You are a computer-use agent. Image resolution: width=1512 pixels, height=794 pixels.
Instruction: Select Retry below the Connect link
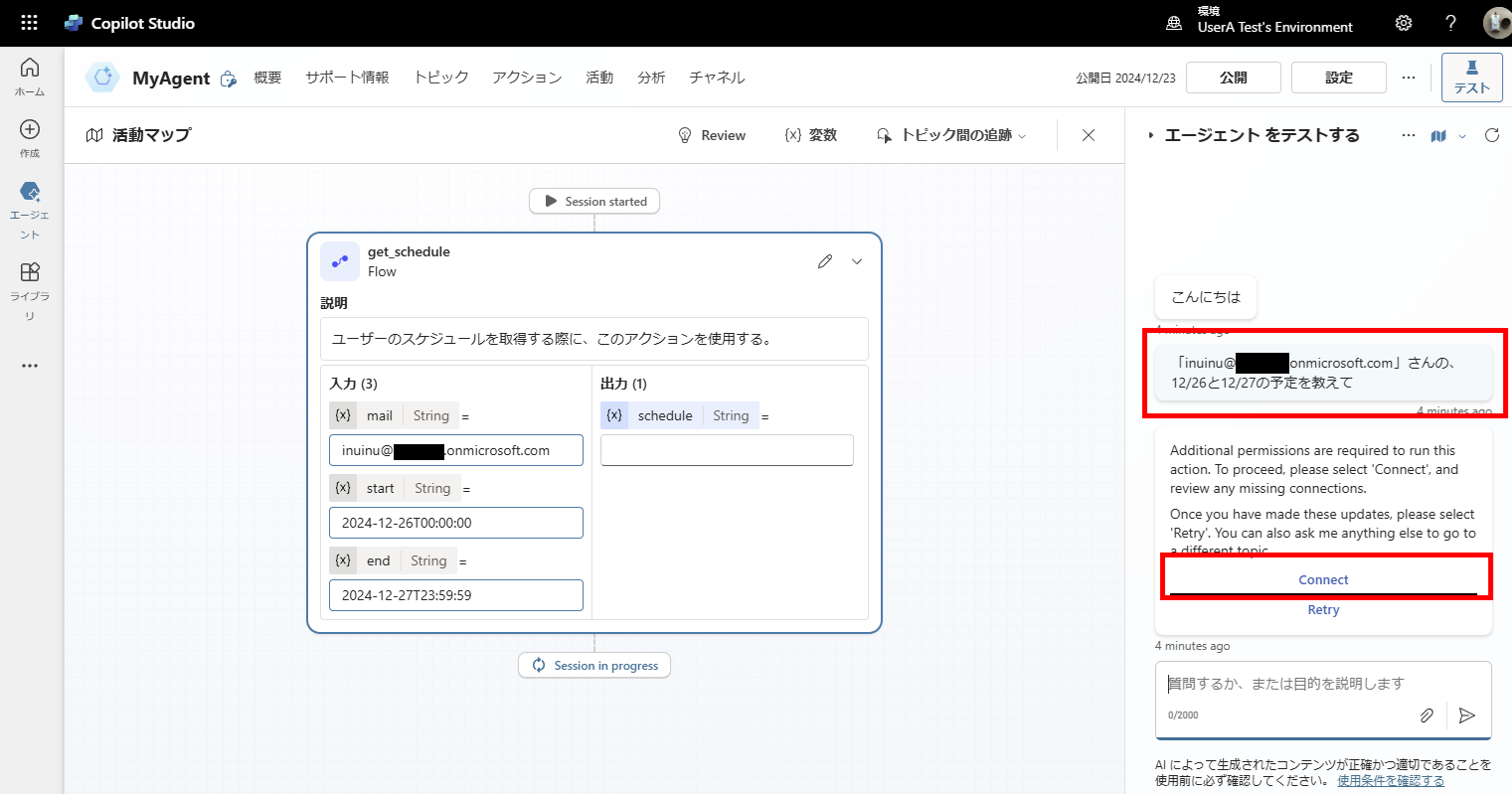coord(1323,609)
